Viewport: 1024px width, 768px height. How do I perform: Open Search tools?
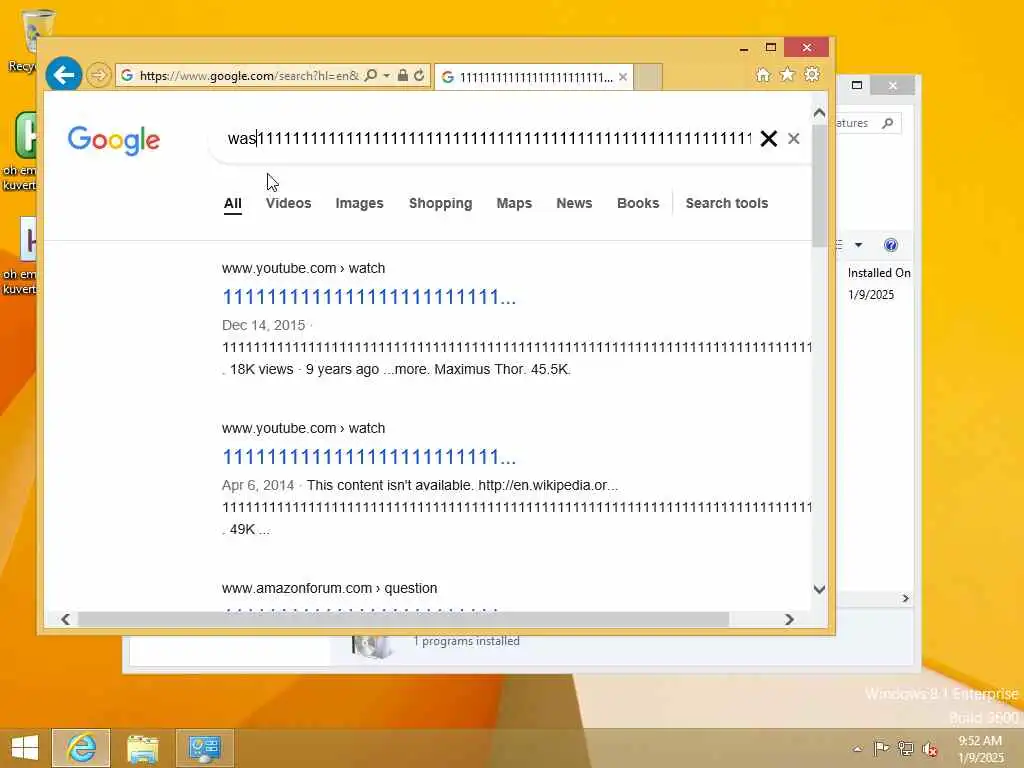727,203
